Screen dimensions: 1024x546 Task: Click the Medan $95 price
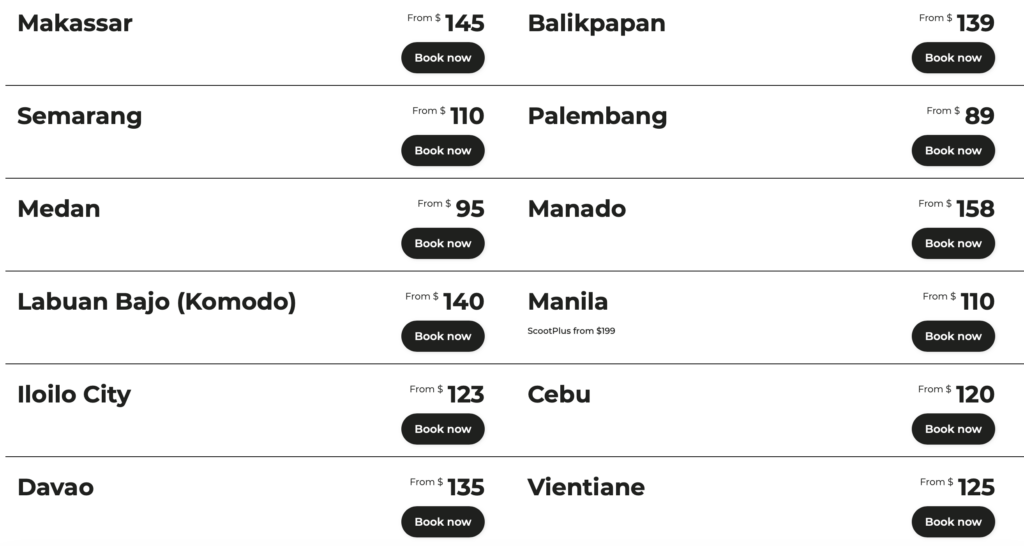point(469,209)
